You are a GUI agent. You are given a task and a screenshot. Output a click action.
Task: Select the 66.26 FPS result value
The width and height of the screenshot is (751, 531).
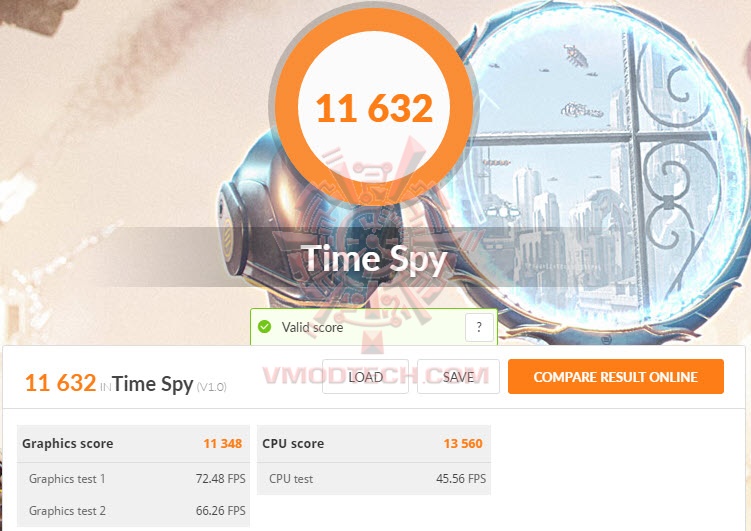220,511
